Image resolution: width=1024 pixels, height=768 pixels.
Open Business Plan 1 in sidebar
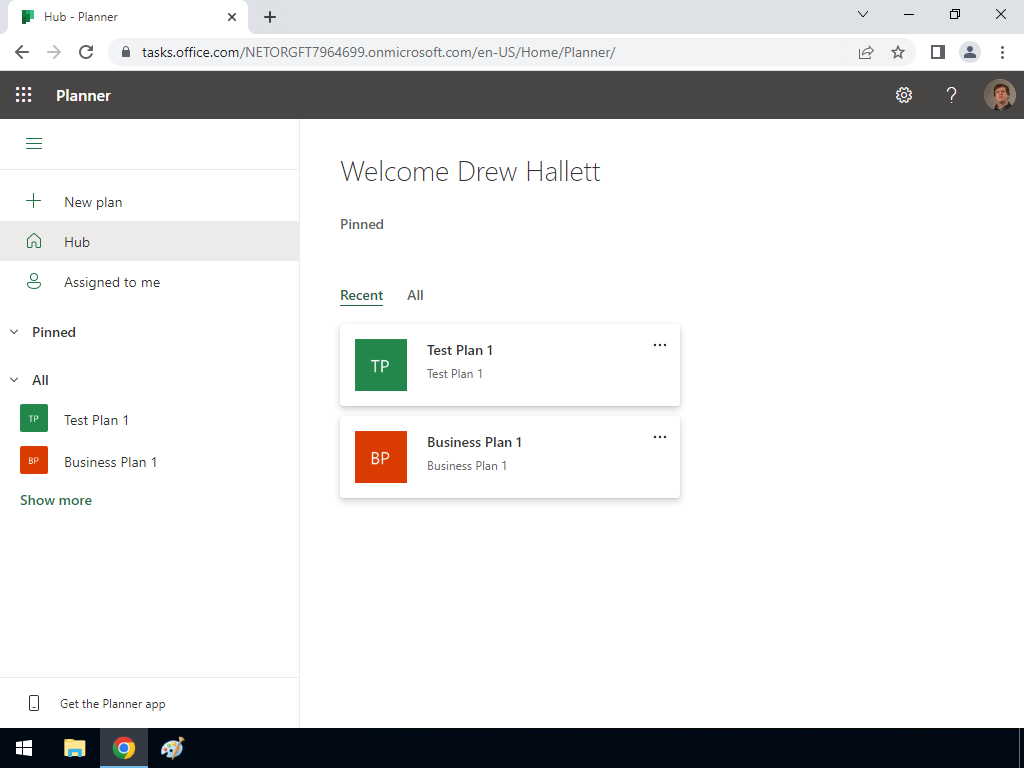point(150,462)
